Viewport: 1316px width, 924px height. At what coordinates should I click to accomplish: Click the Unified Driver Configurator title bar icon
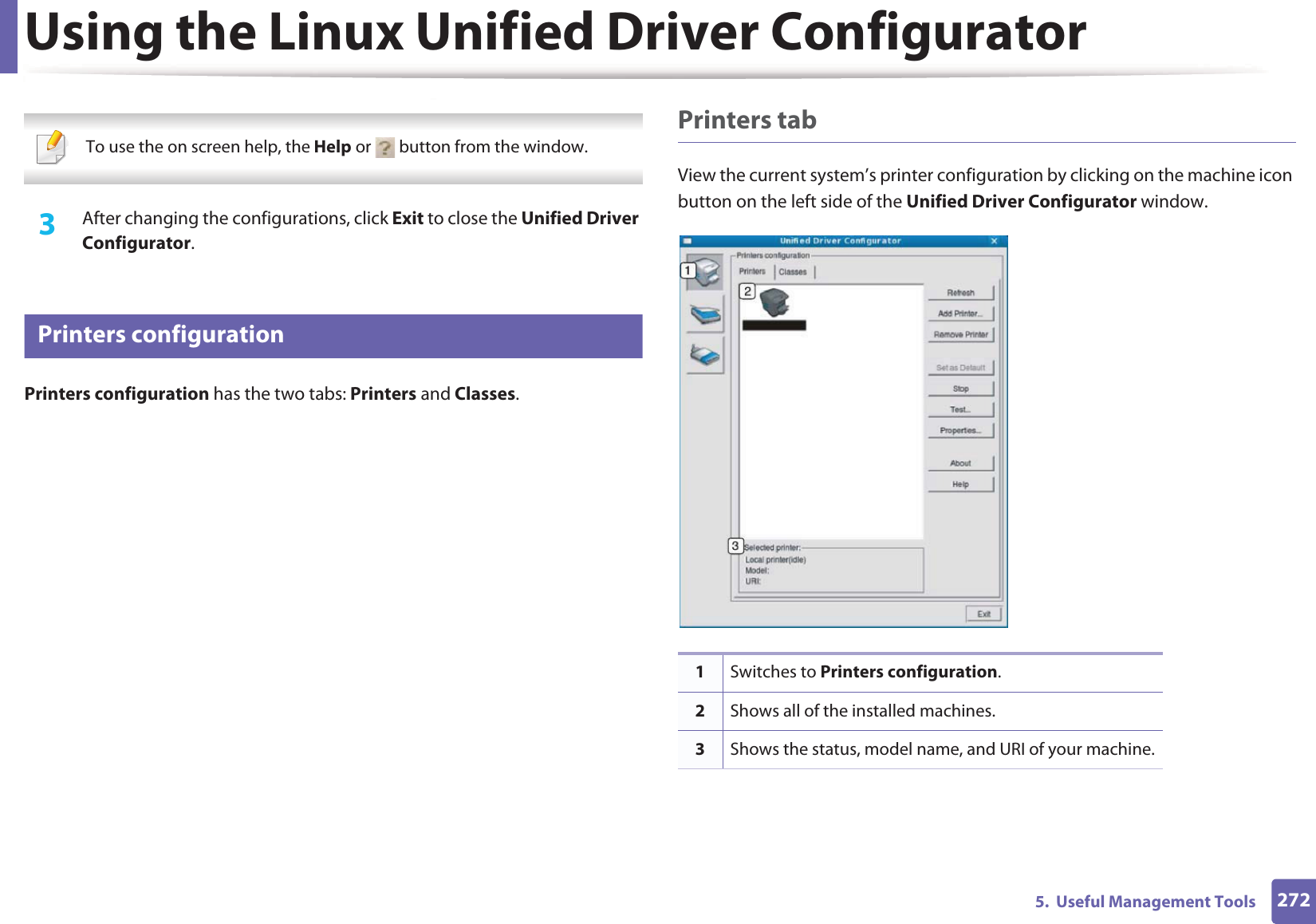(688, 240)
